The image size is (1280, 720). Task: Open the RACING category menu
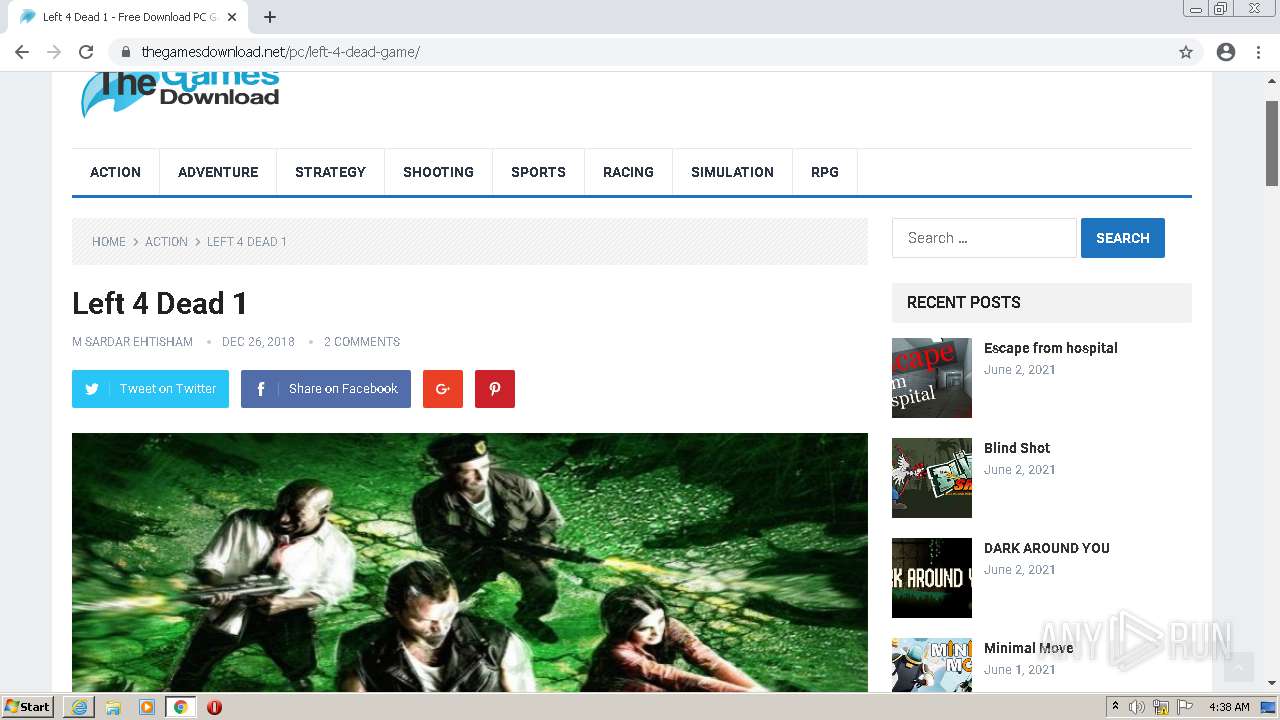628,172
